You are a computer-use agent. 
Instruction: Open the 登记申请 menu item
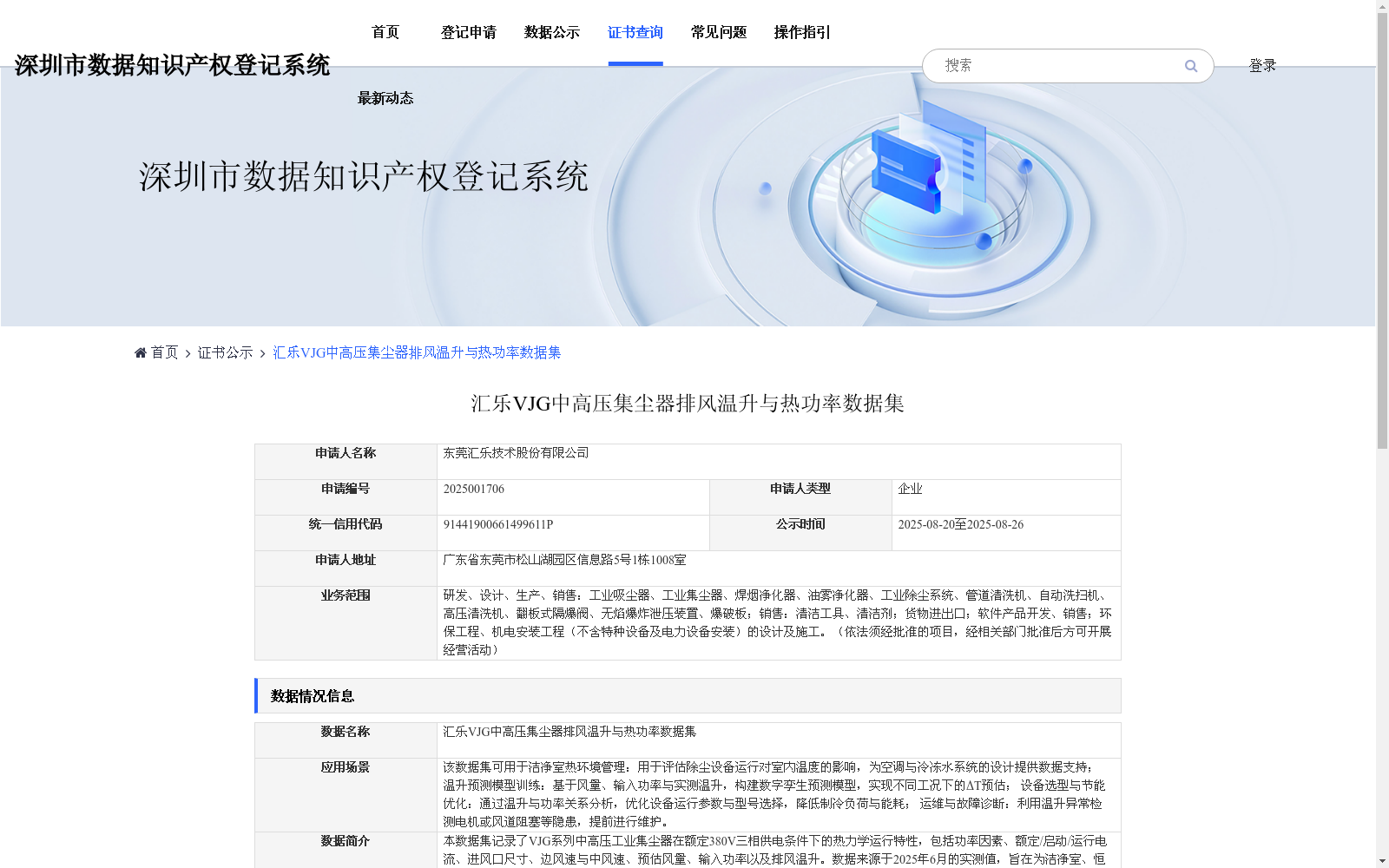(469, 32)
